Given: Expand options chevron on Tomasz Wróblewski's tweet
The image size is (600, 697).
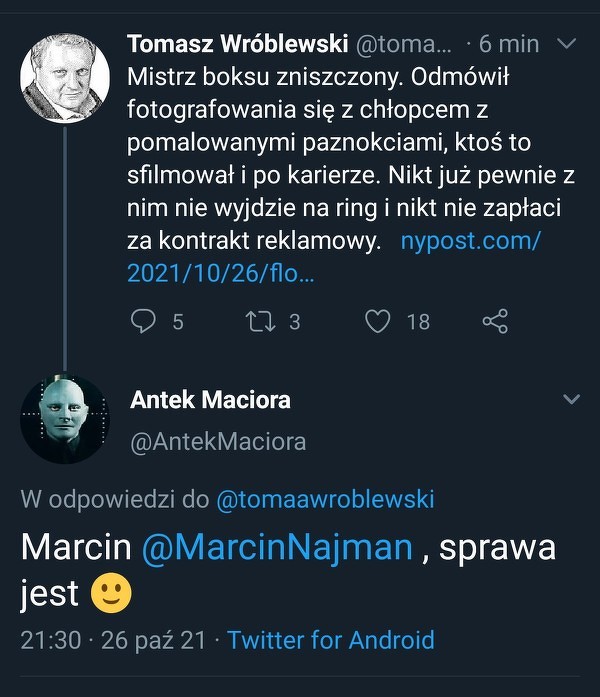Looking at the screenshot, I should point(567,44).
